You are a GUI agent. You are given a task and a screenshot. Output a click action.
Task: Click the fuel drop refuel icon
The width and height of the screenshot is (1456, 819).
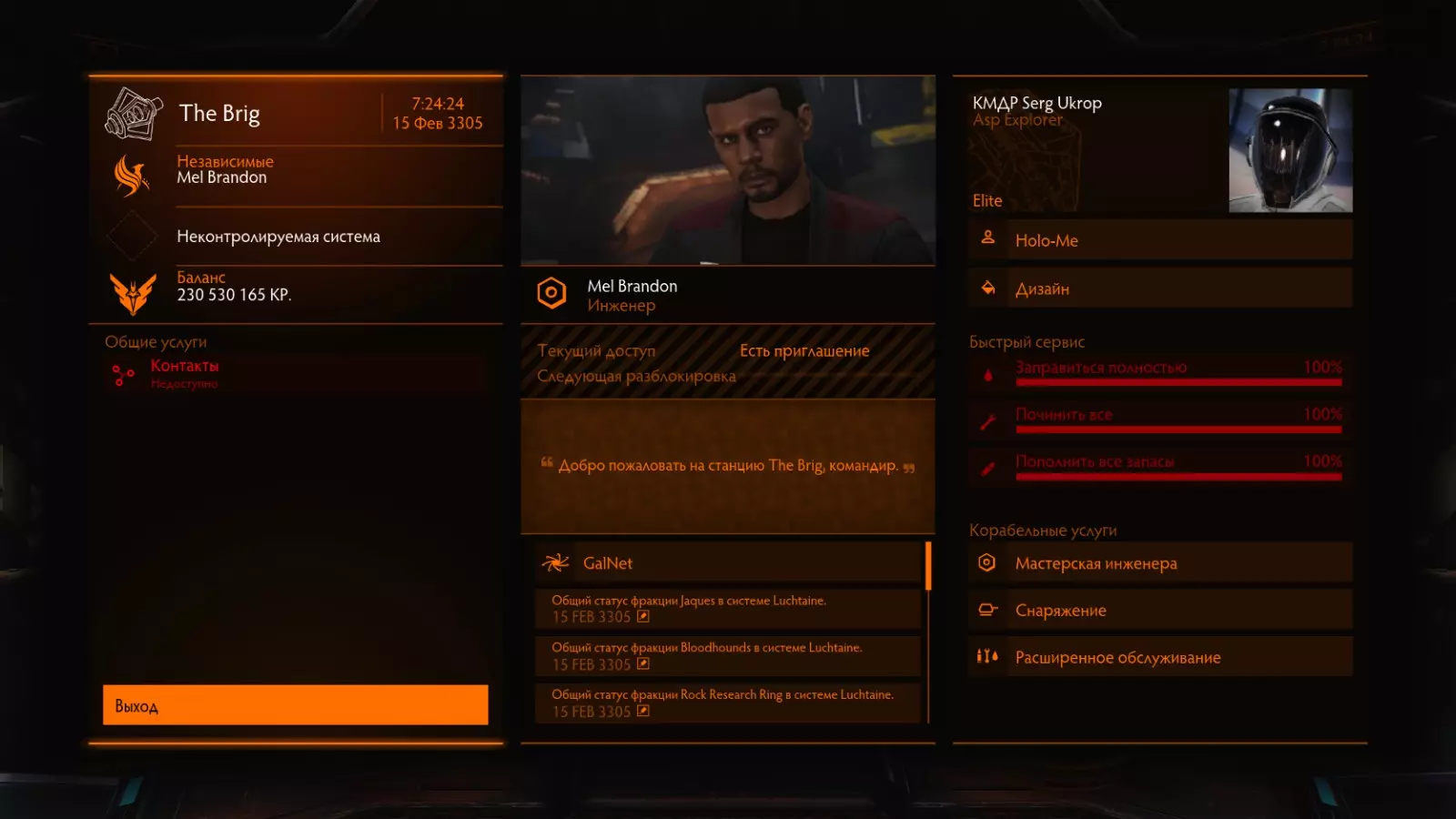coord(987,374)
